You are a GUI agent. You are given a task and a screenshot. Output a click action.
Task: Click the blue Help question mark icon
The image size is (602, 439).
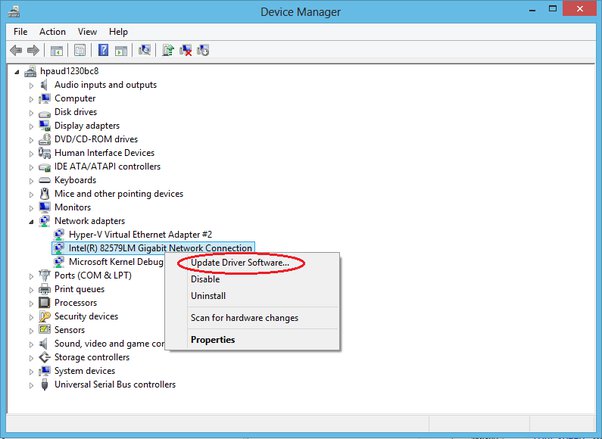tap(103, 50)
